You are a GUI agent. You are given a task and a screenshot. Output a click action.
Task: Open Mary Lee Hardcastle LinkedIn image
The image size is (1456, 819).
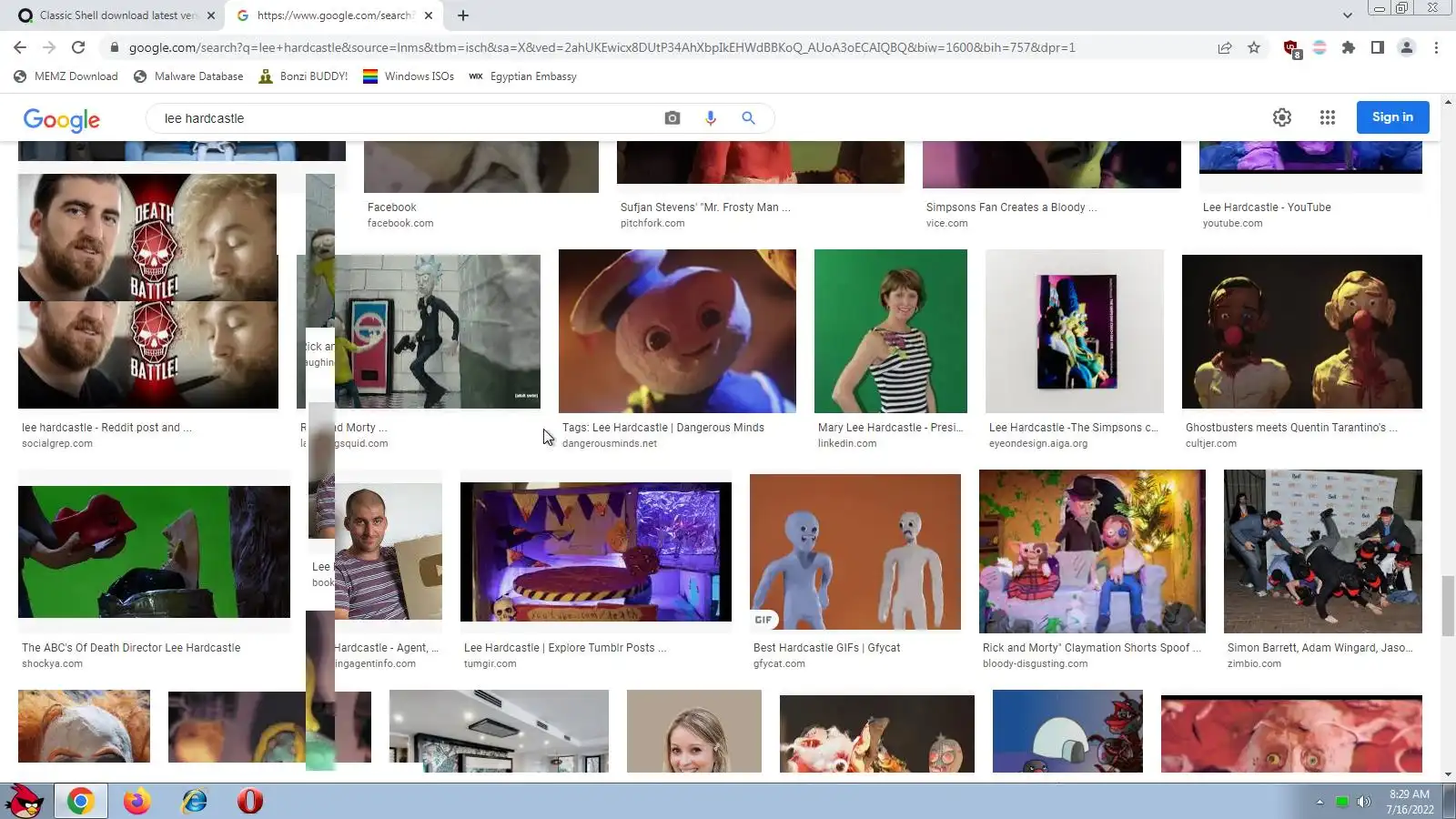coord(891,331)
